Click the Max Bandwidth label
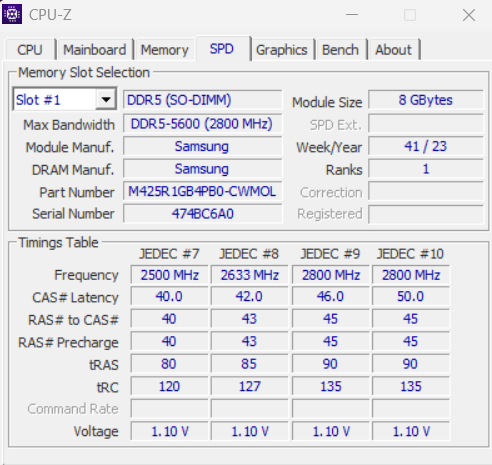 pos(69,125)
